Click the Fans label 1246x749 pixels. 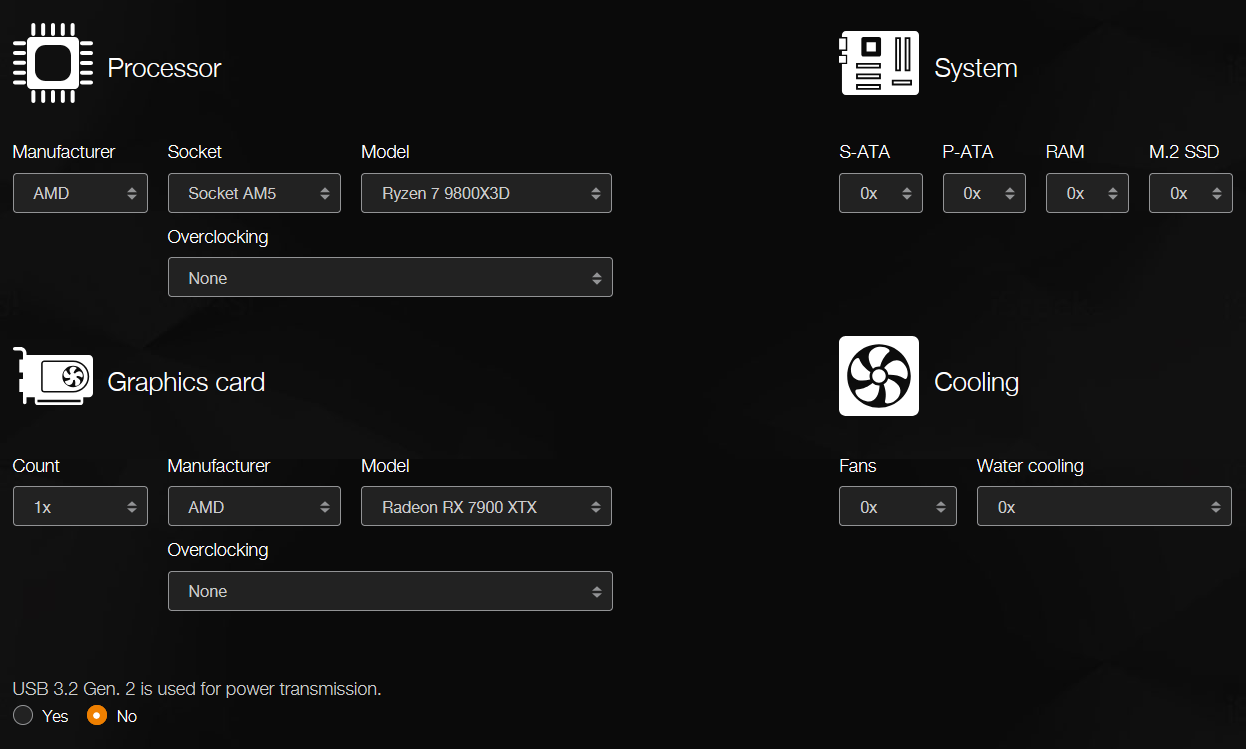858,466
